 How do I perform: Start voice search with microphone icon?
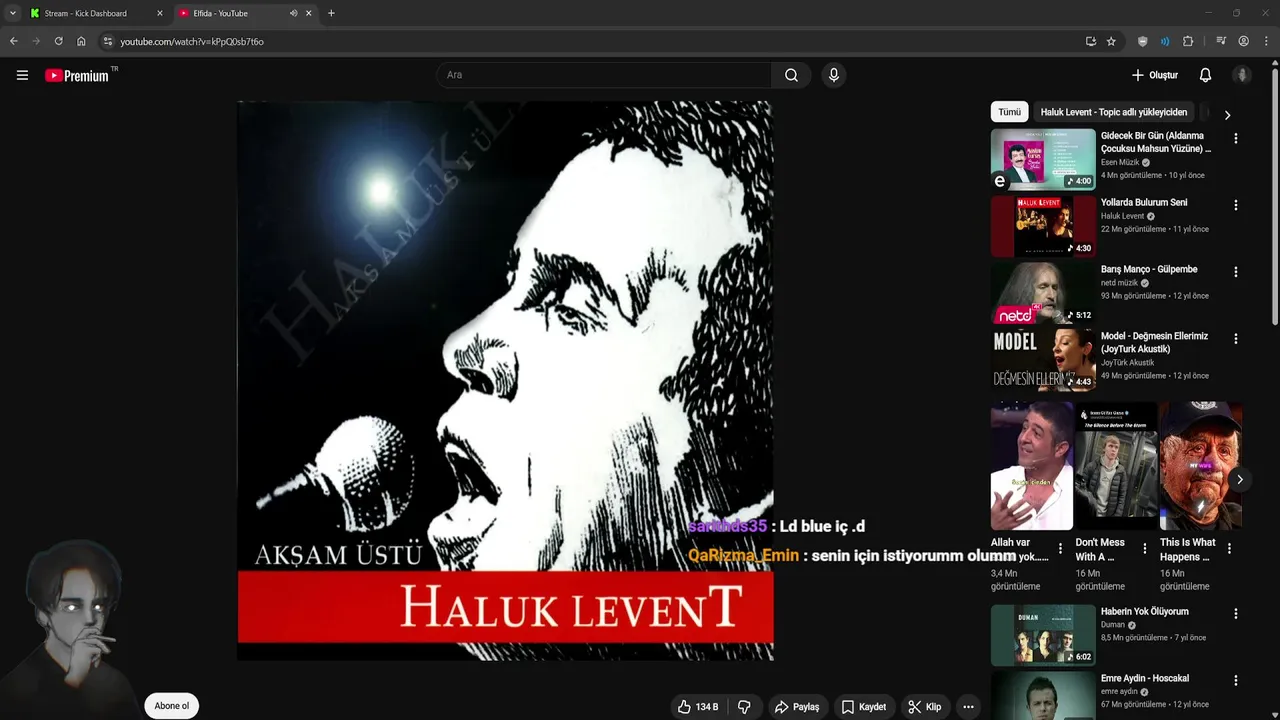[834, 75]
